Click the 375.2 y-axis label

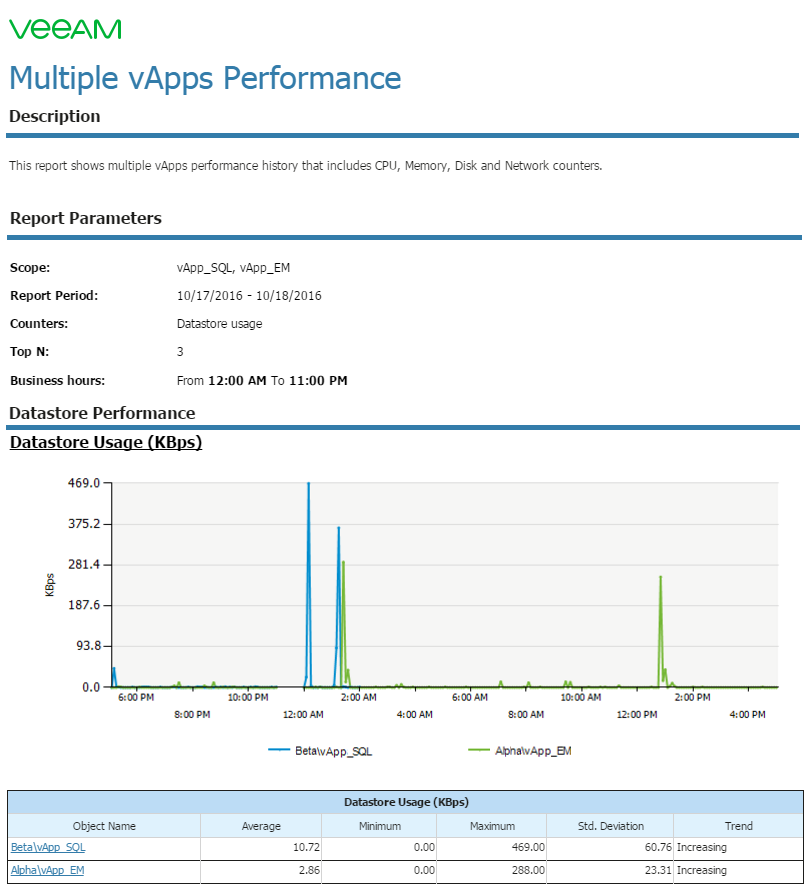(x=84, y=524)
